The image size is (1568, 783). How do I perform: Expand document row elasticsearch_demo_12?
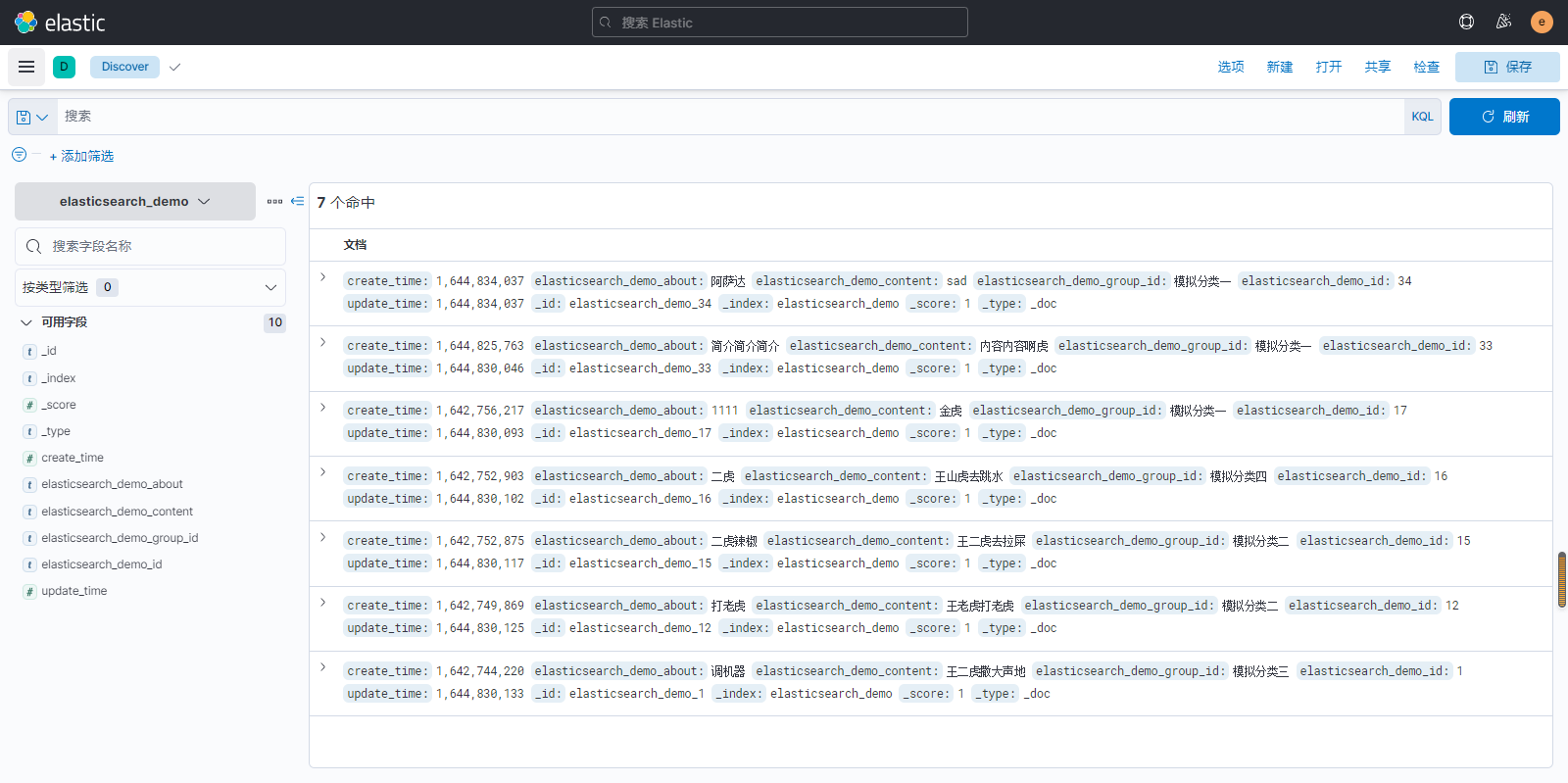pos(323,602)
